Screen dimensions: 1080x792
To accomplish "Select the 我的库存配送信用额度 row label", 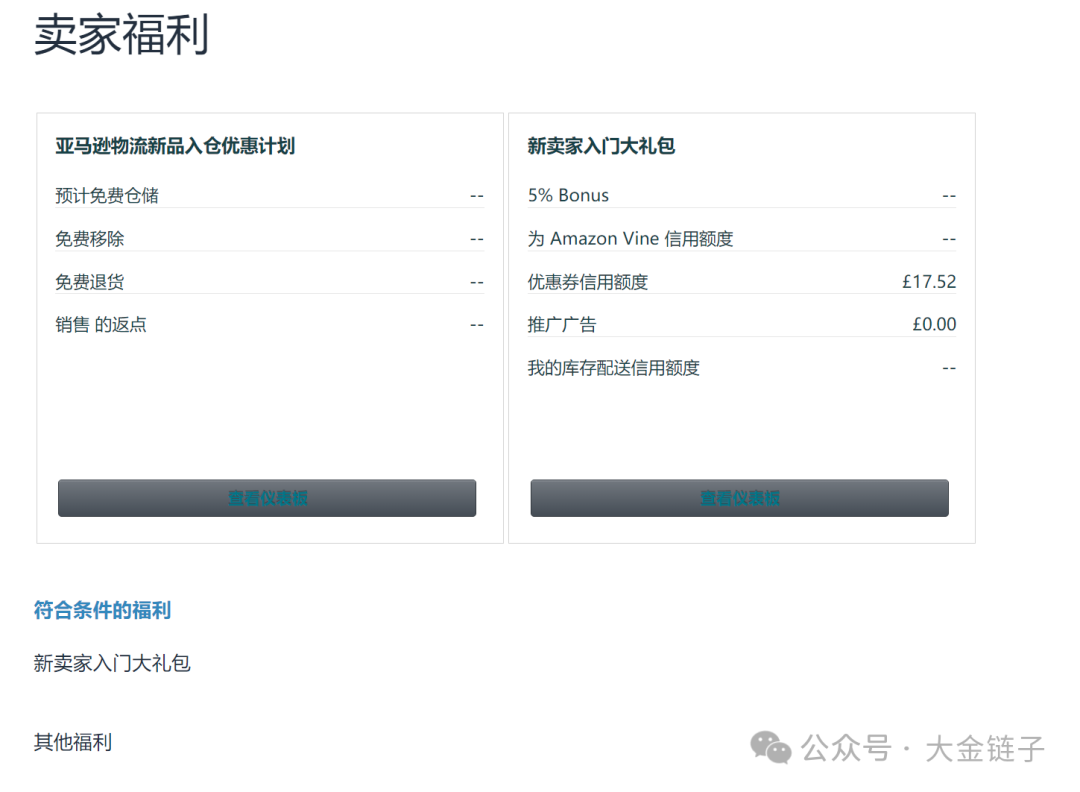I will point(613,368).
